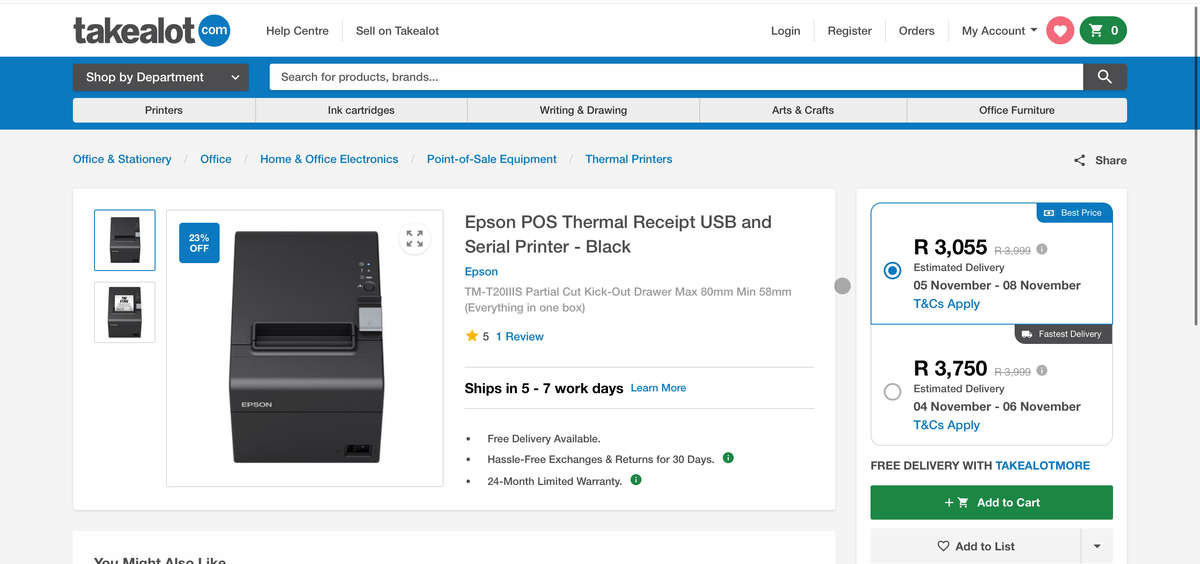Open Orders page
The width and height of the screenshot is (1200, 564).
tap(917, 31)
